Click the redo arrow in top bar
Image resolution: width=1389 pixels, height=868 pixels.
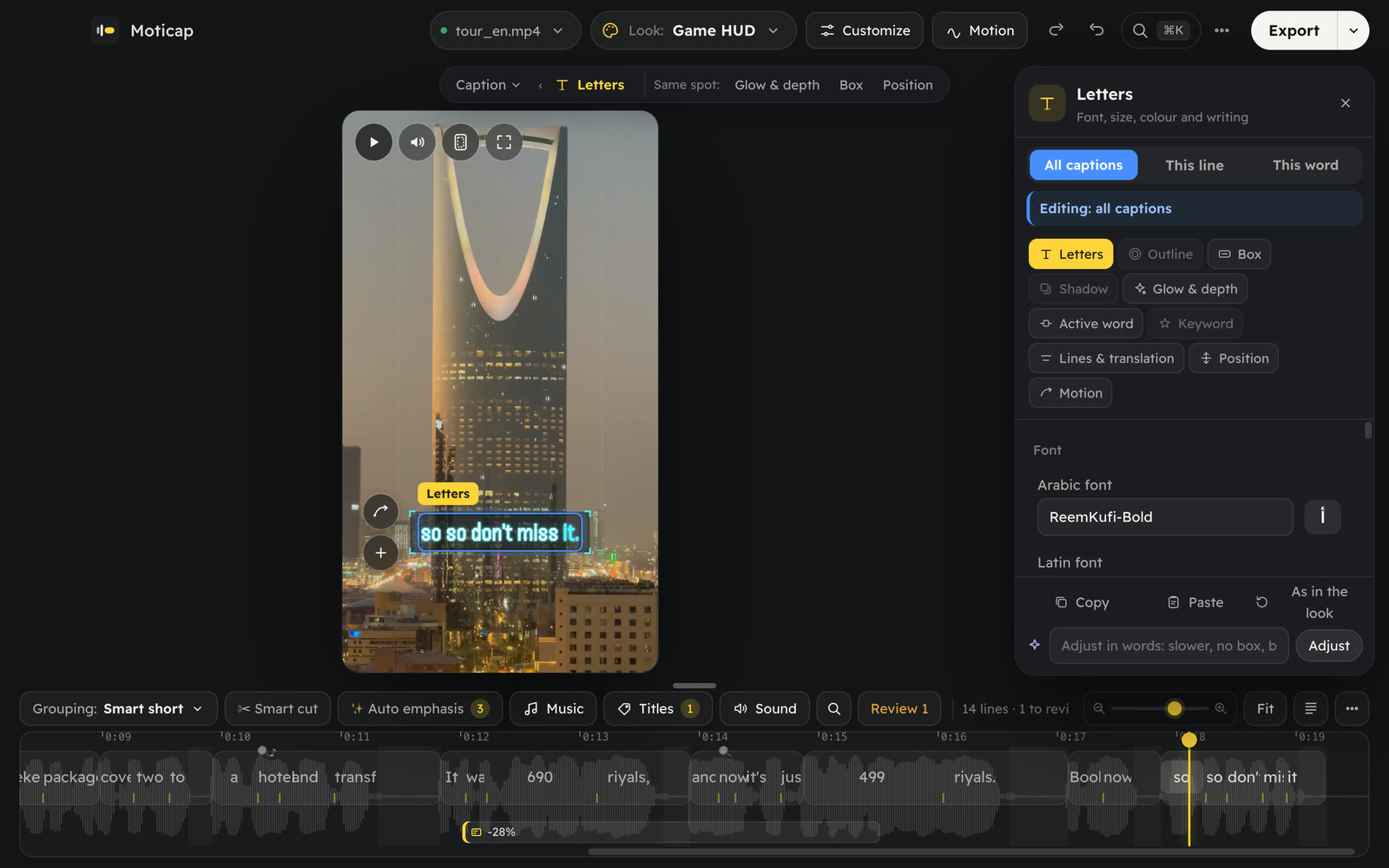pos(1056,30)
